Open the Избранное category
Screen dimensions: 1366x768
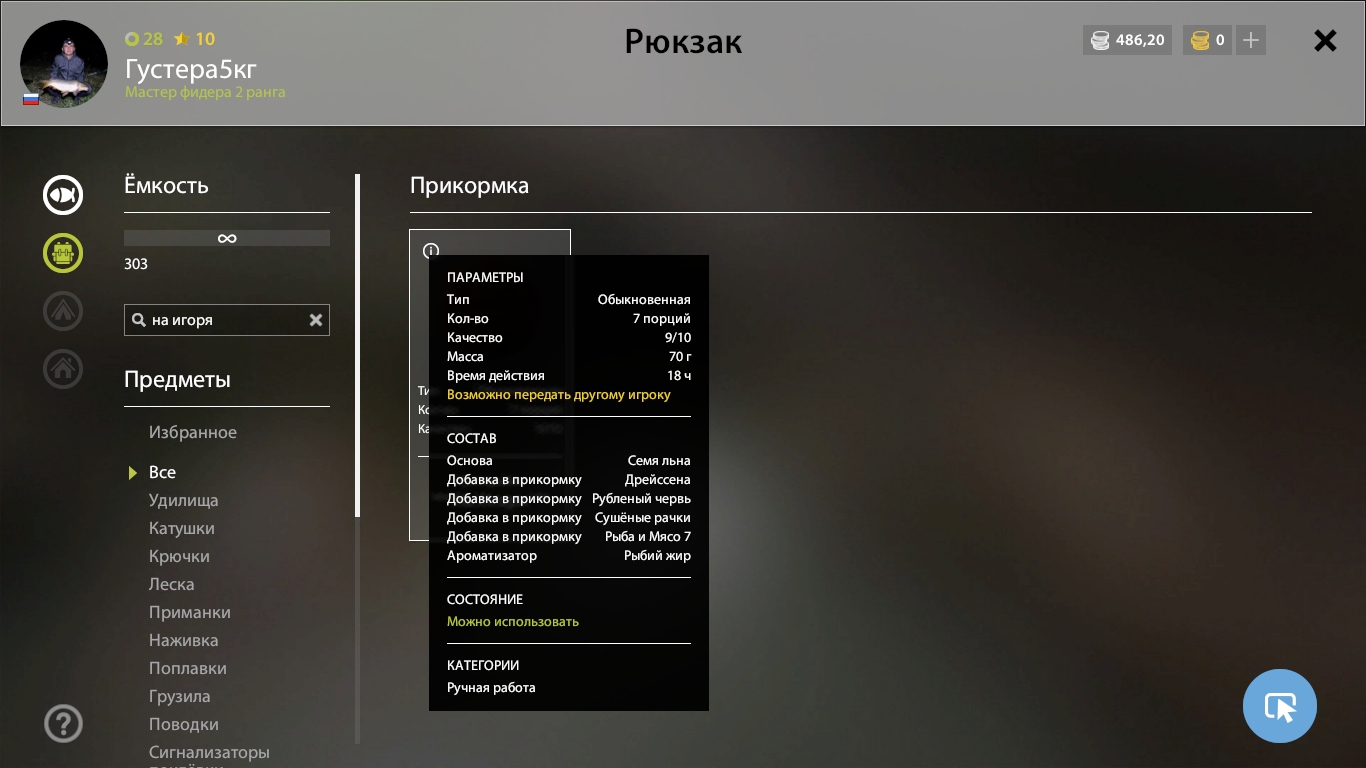pos(193,432)
